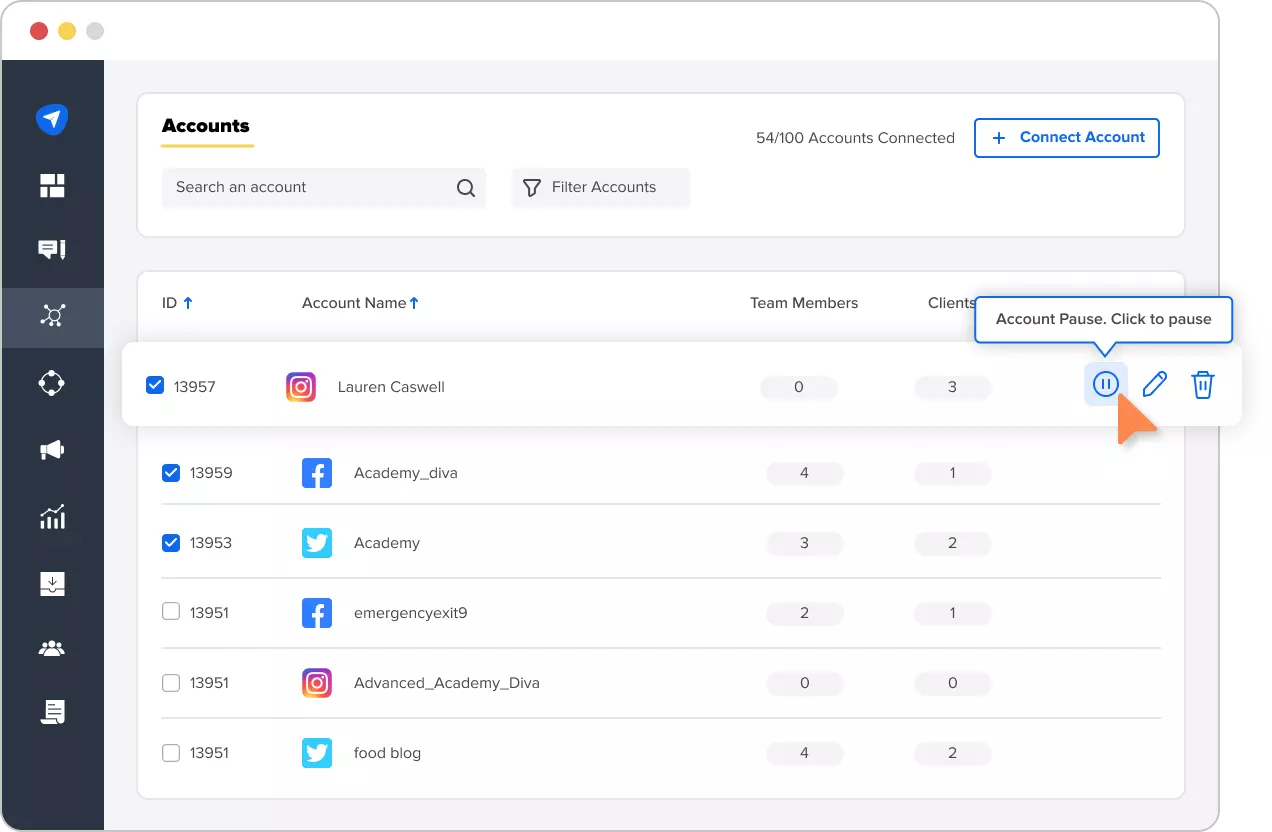Click the clients count for Advanced_Academy_Diva
Image resolution: width=1272 pixels, height=832 pixels.
[952, 683]
